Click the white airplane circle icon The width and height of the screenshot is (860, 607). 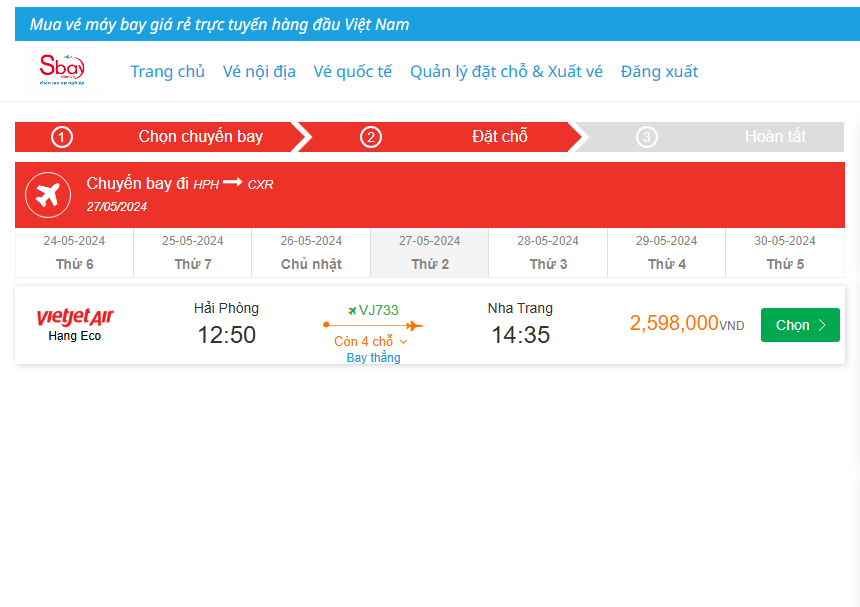(48, 194)
